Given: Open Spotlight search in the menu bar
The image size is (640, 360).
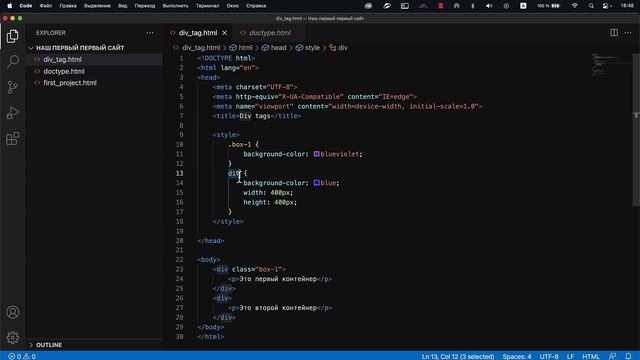Looking at the screenshot, I should tap(591, 6).
